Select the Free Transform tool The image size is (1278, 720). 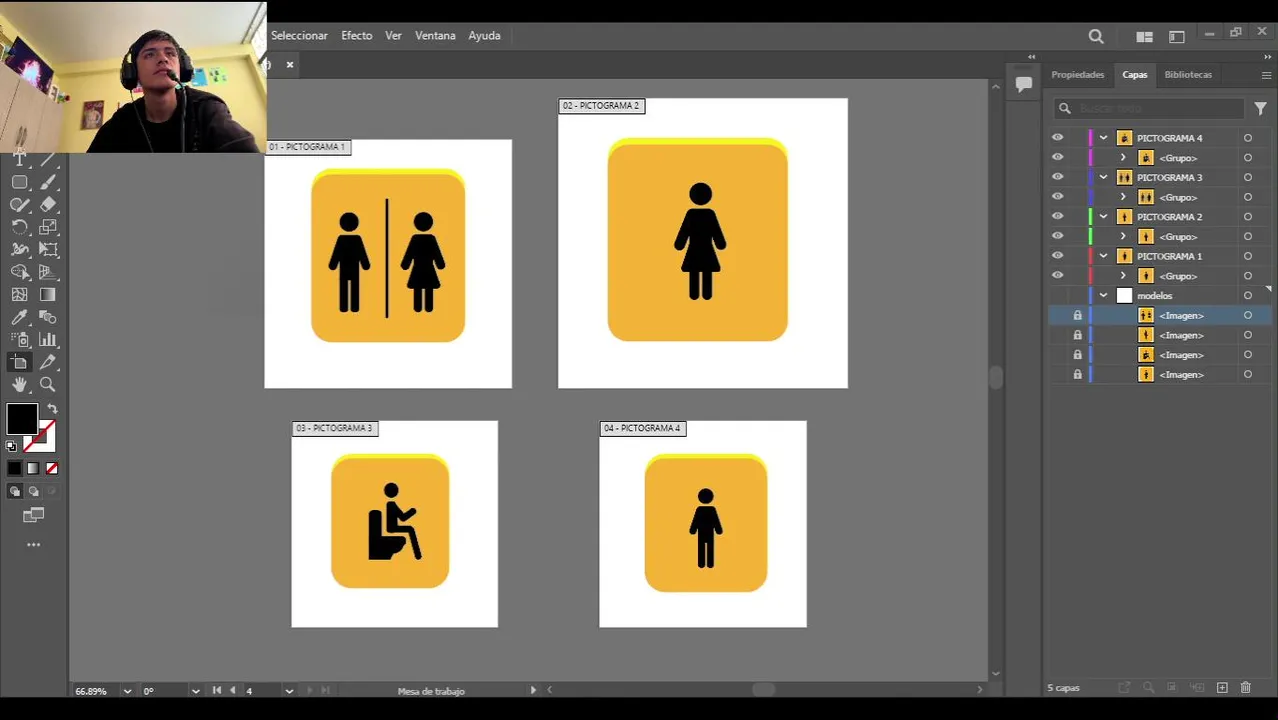coord(48,250)
